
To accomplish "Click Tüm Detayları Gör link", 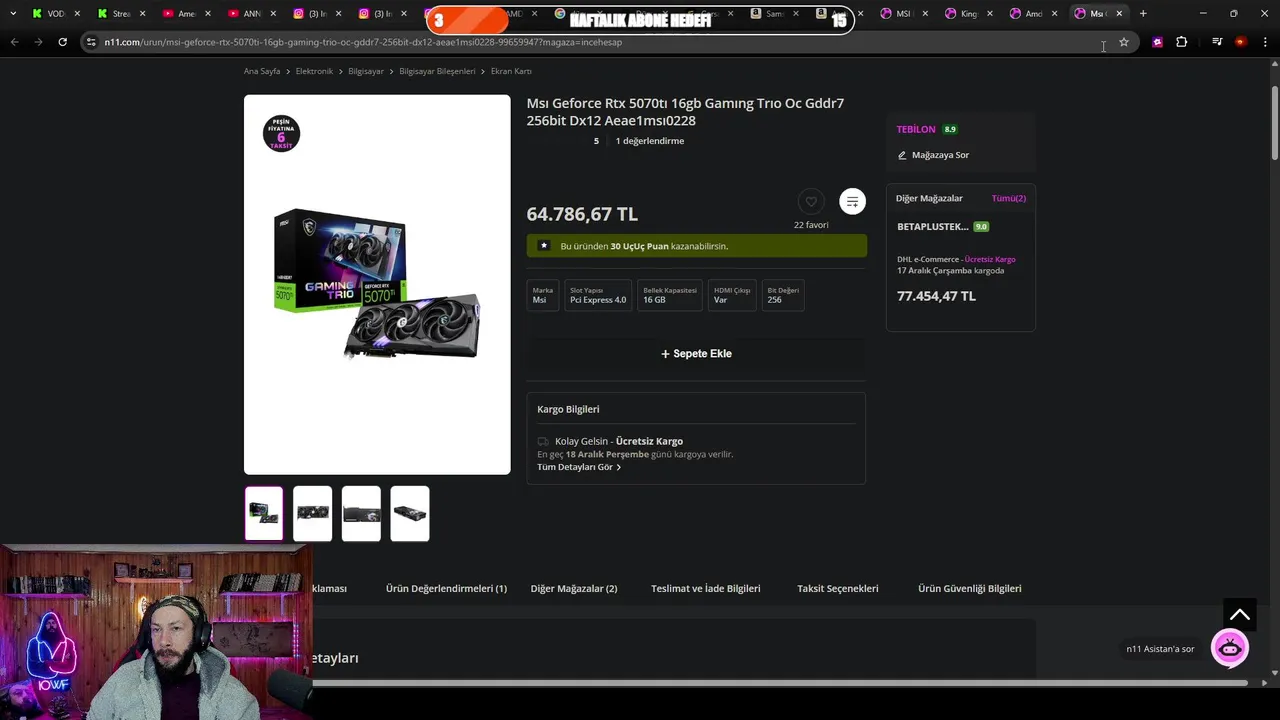I will coord(579,467).
